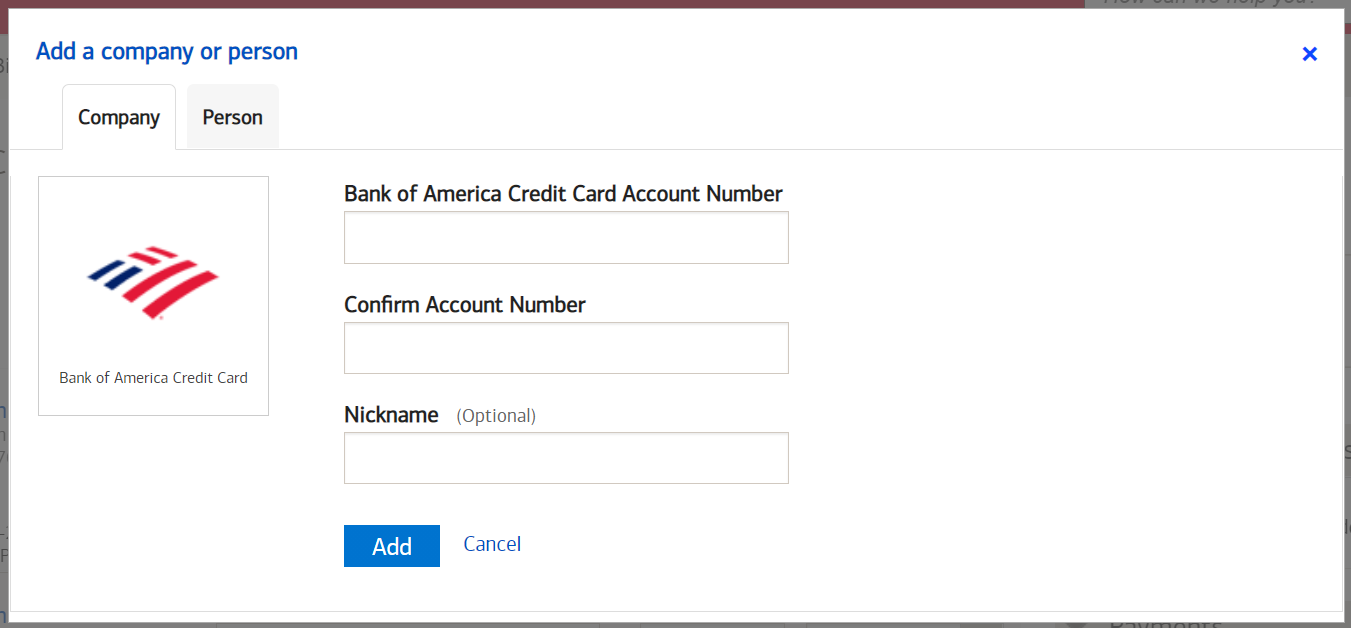Click the Bank of America Credit Card caption
1351x628 pixels.
tap(153, 378)
